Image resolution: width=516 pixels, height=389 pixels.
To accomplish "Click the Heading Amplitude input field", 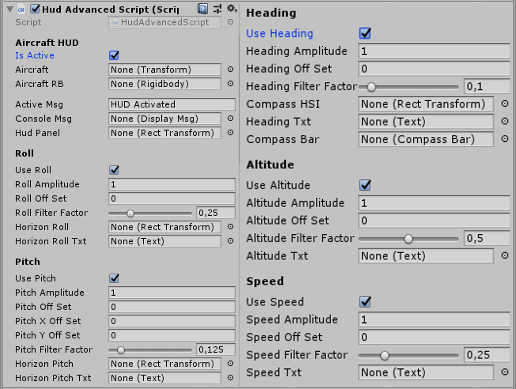I will pyautogui.click(x=434, y=51).
